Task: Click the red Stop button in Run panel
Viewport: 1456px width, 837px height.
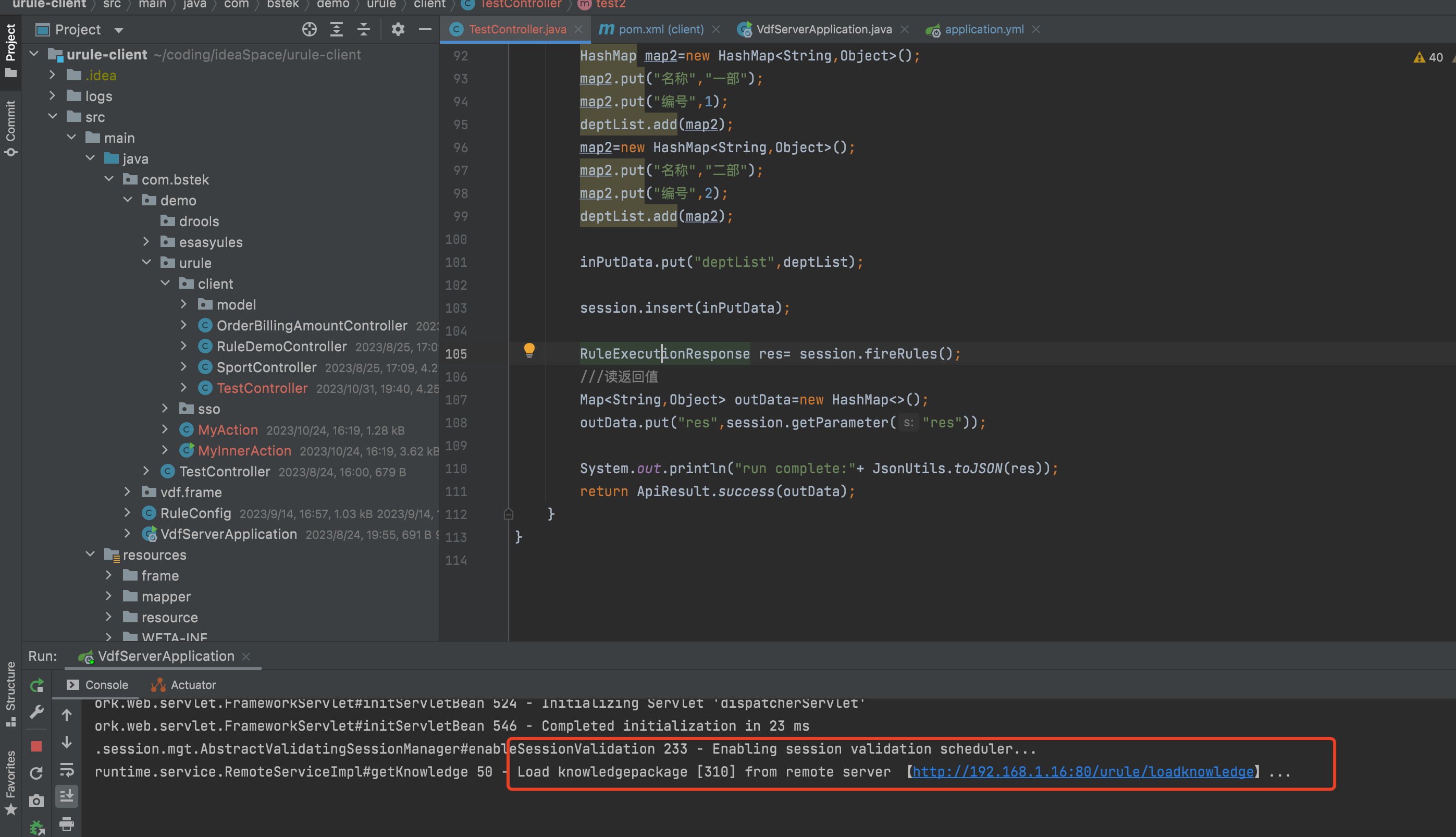Action: [x=36, y=746]
